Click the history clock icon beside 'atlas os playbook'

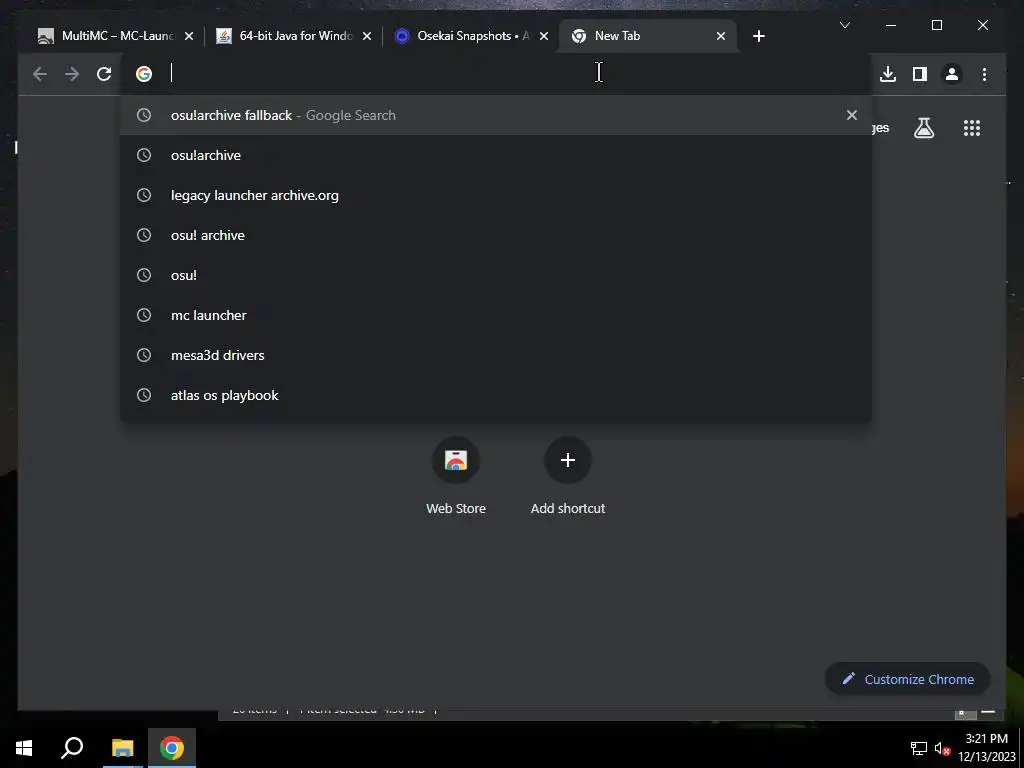point(144,395)
